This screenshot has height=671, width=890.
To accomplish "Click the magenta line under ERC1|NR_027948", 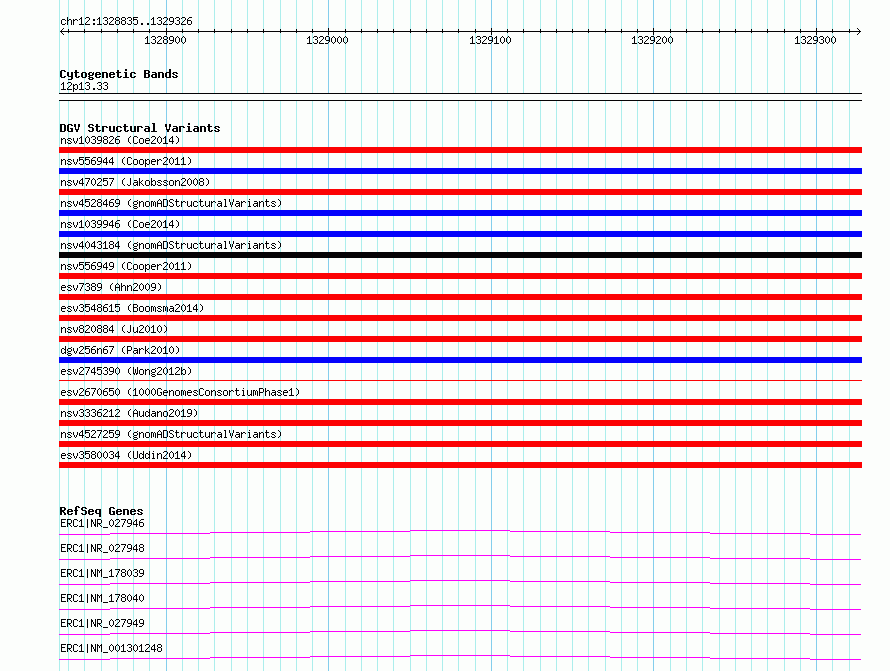I will point(460,557).
